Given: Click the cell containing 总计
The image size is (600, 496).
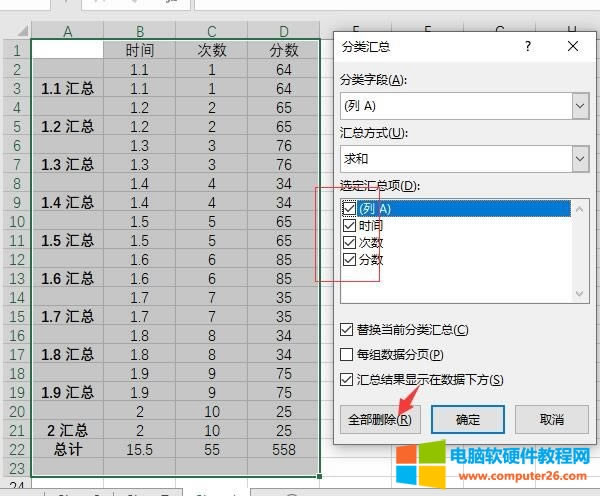Looking at the screenshot, I should (x=67, y=449).
